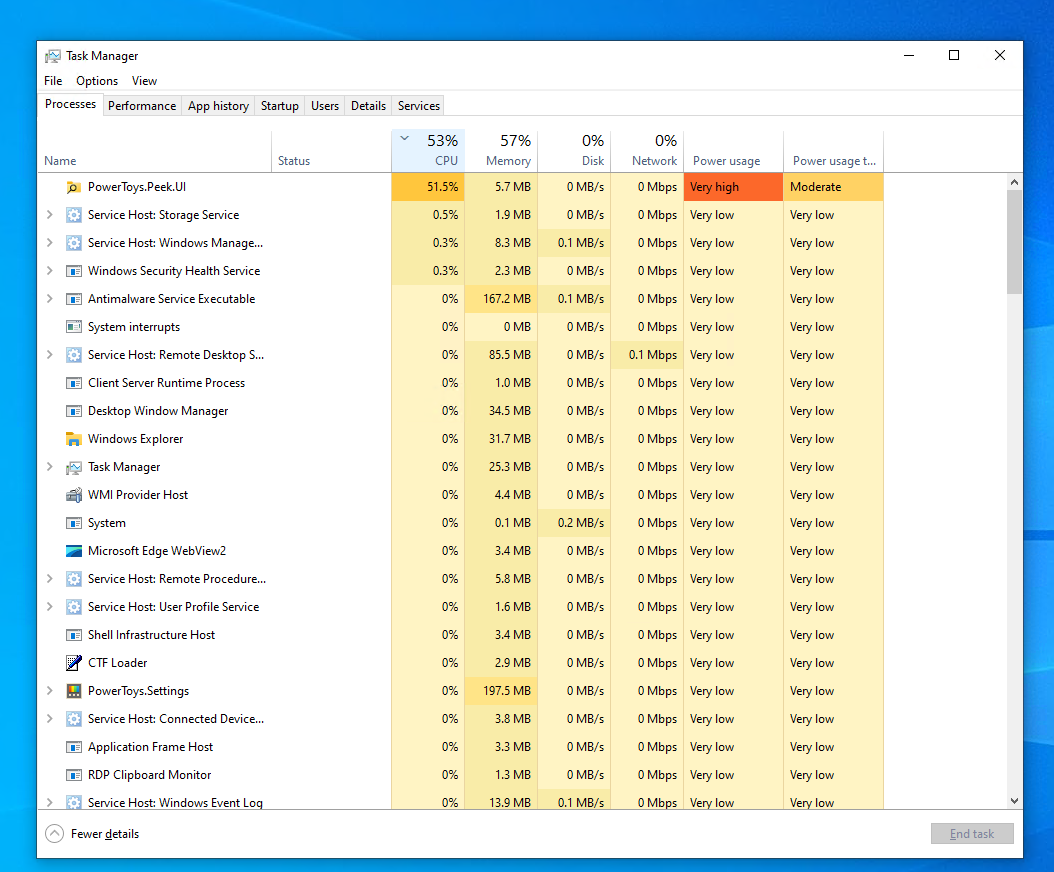Select the PowerToys.Settings filmstrip icon
This screenshot has height=872, width=1054.
73,690
